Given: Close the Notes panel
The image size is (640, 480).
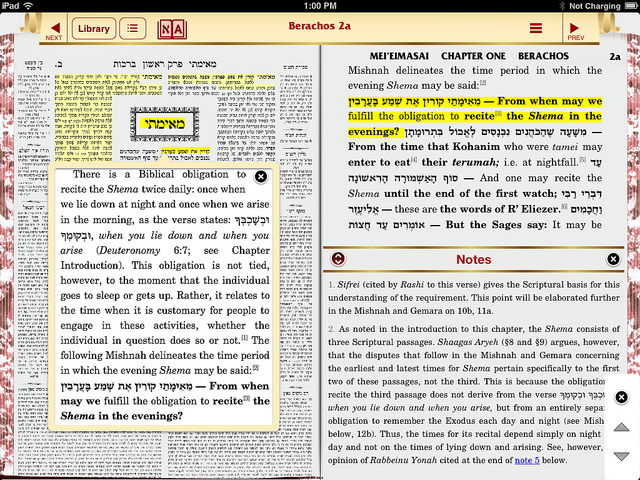Looking at the screenshot, I should (x=613, y=259).
